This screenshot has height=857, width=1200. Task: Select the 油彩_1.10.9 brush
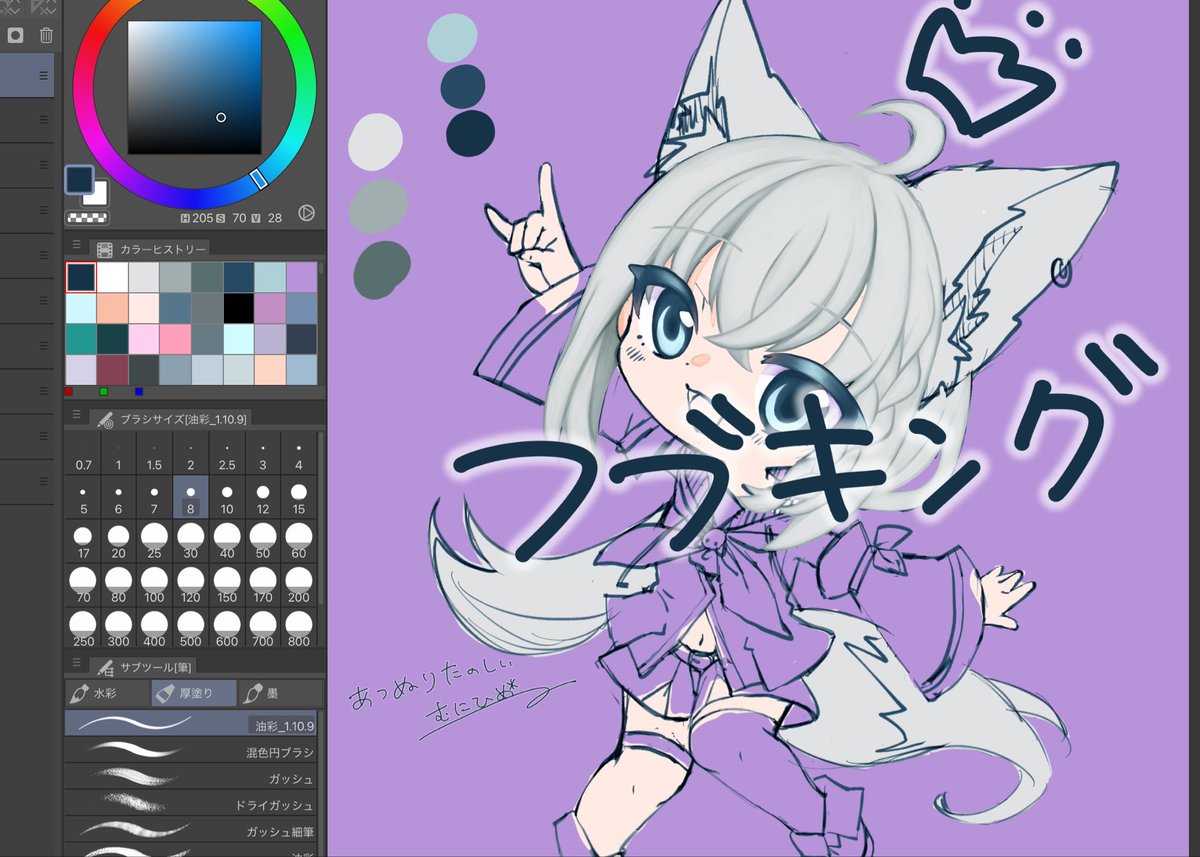pyautogui.click(x=191, y=724)
